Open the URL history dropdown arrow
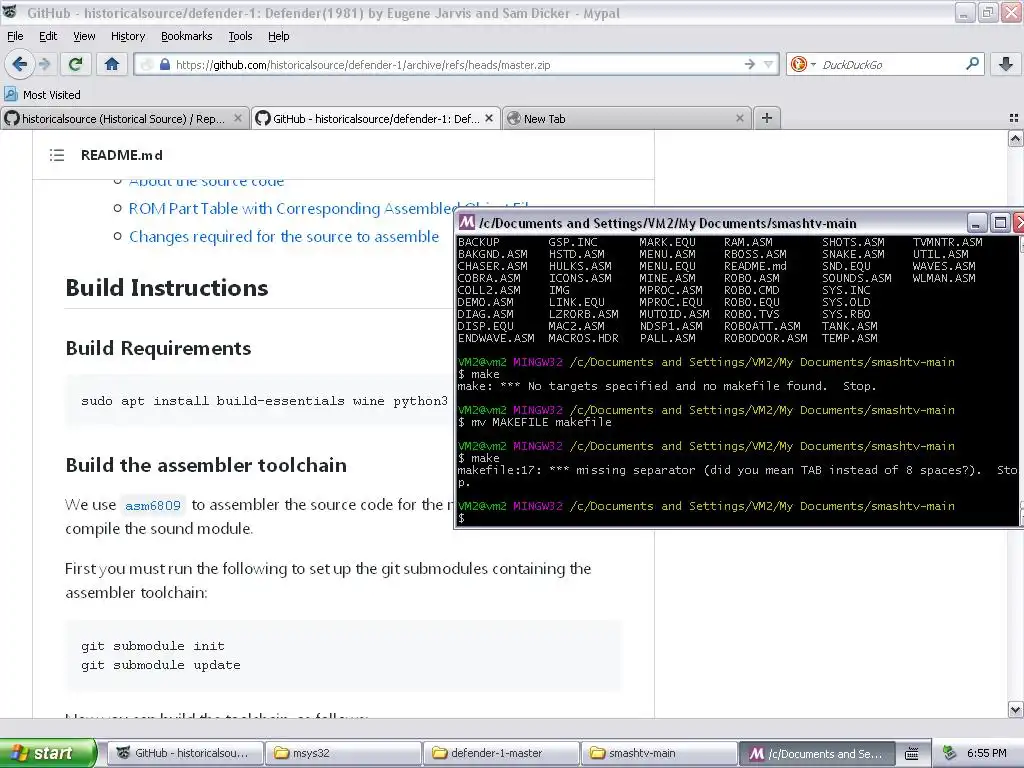The image size is (1024, 768). click(x=769, y=64)
